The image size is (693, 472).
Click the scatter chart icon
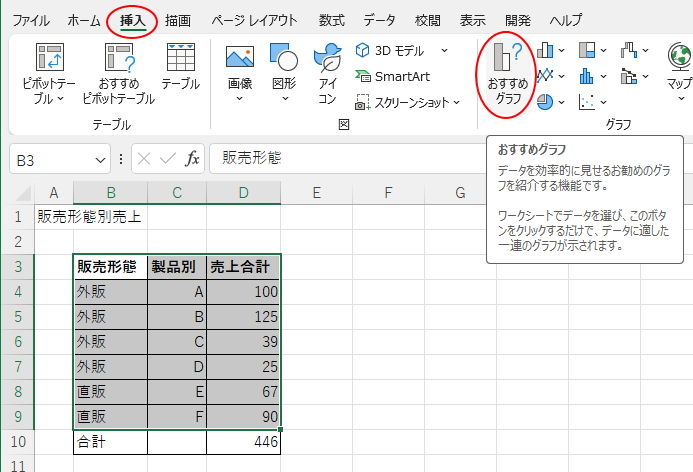click(x=588, y=101)
